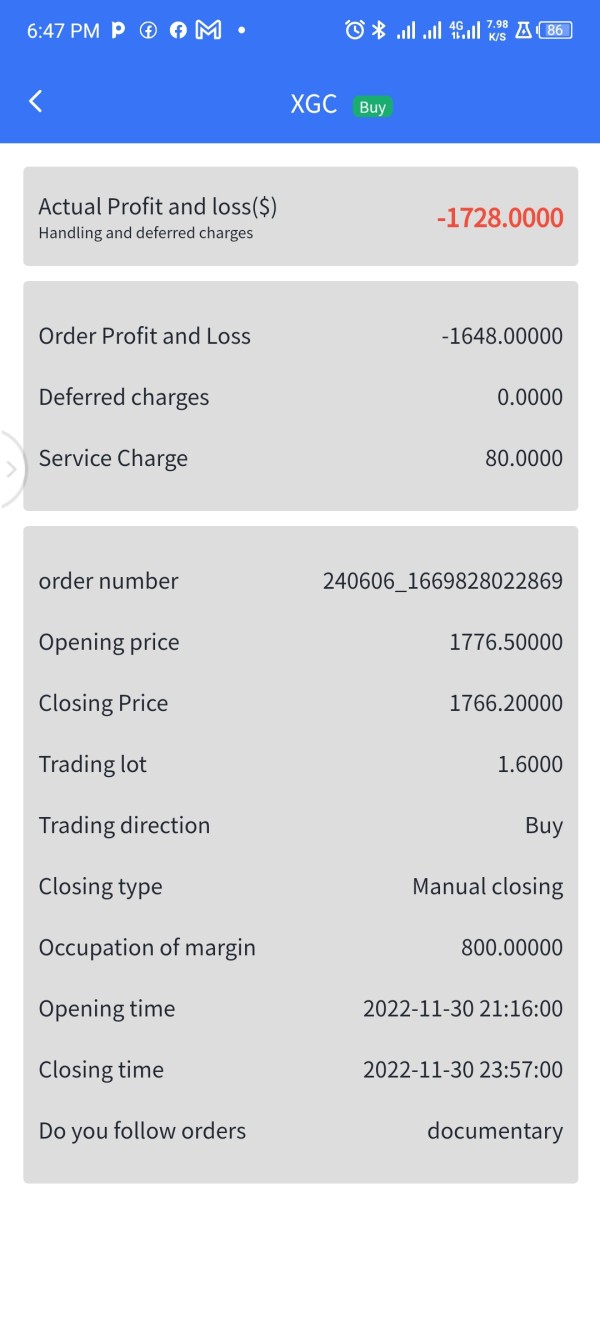Tap the documentary follow orders value
600x1333 pixels.
click(x=495, y=1131)
